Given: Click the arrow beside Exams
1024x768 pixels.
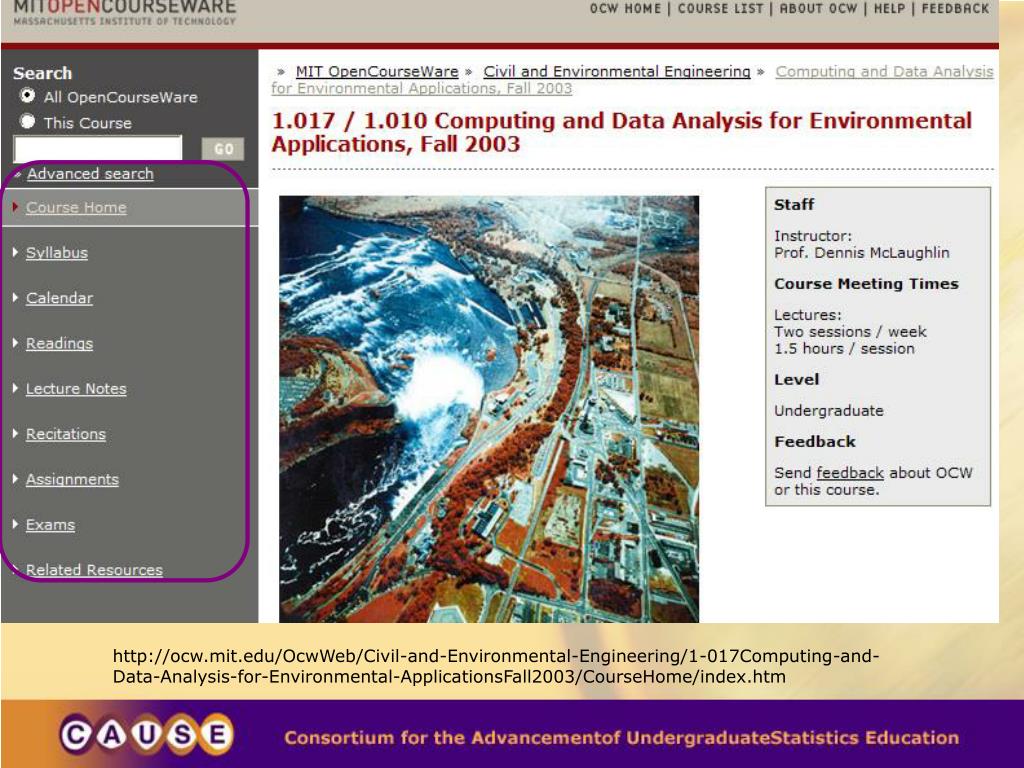Looking at the screenshot, I should [15, 524].
